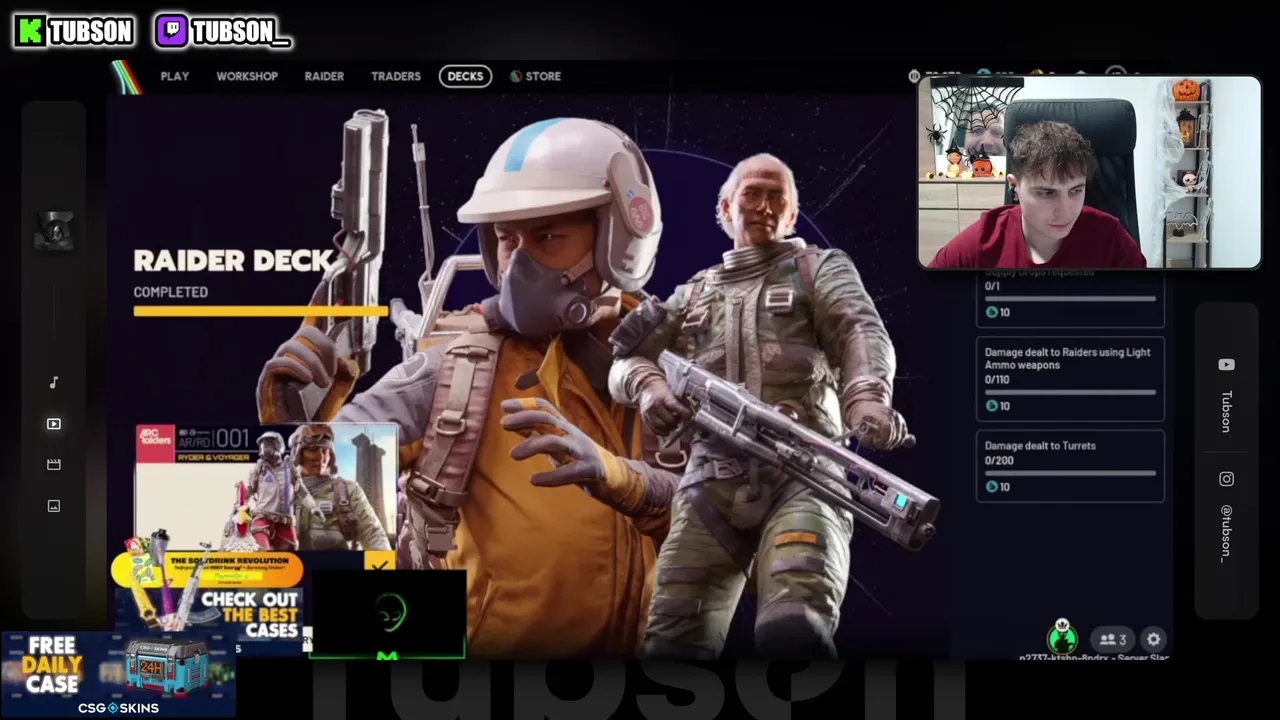
Task: Open the PLAY tab
Action: point(174,76)
